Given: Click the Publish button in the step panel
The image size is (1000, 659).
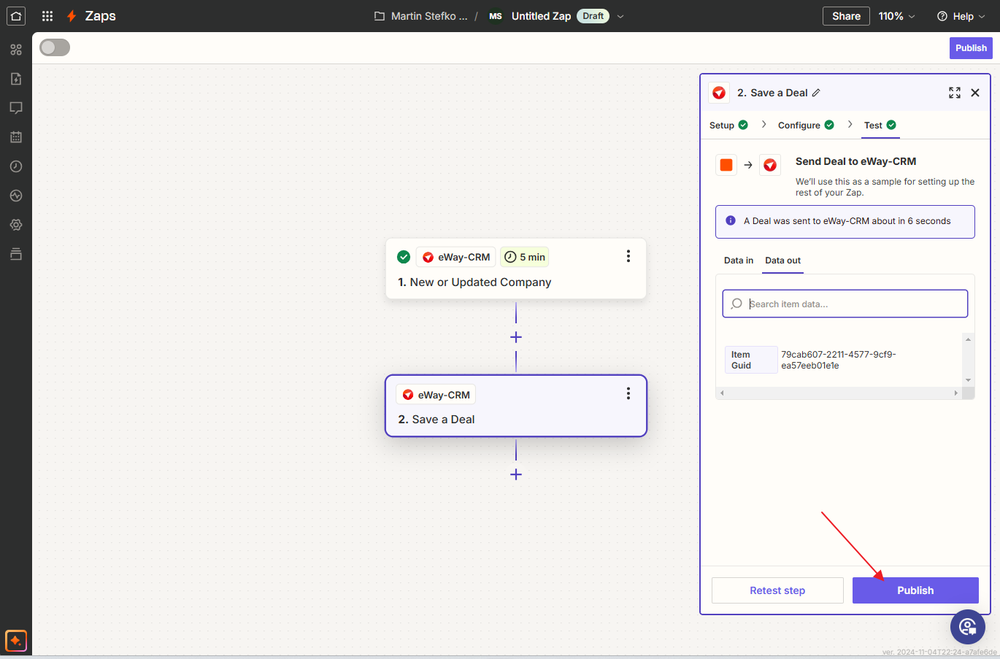Looking at the screenshot, I should click(x=915, y=590).
